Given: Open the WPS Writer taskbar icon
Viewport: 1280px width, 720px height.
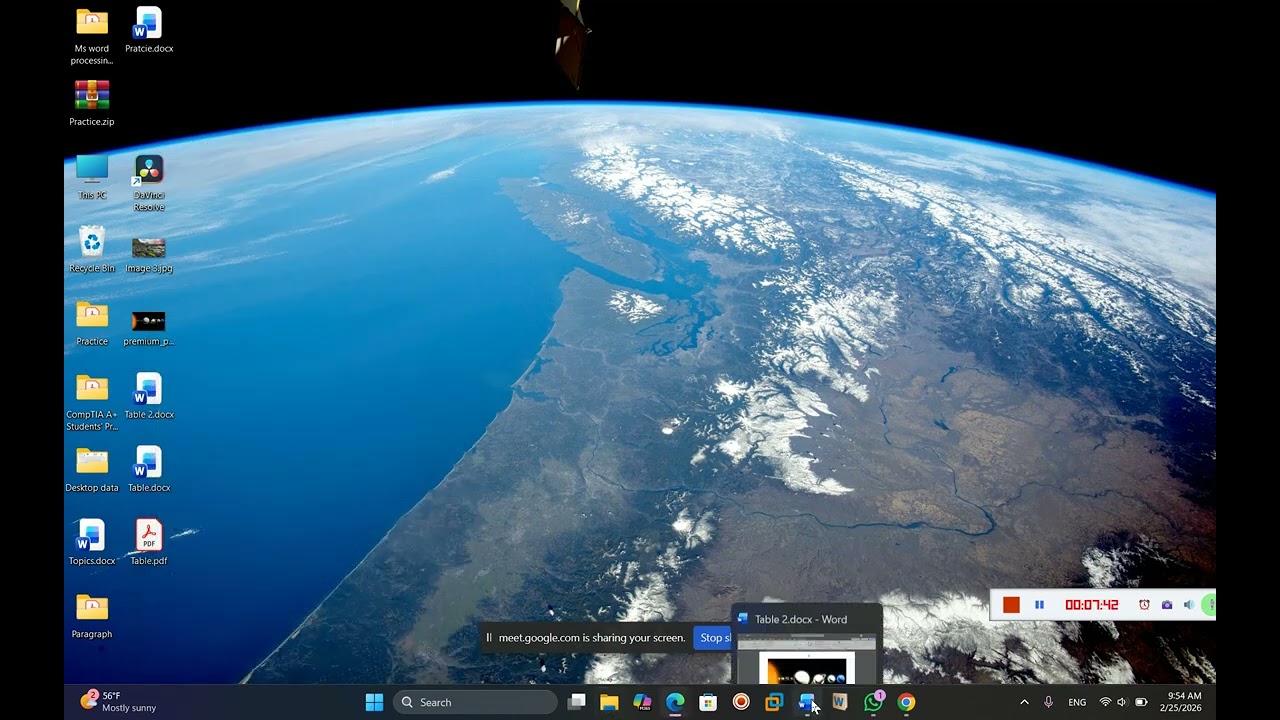Looking at the screenshot, I should point(840,702).
